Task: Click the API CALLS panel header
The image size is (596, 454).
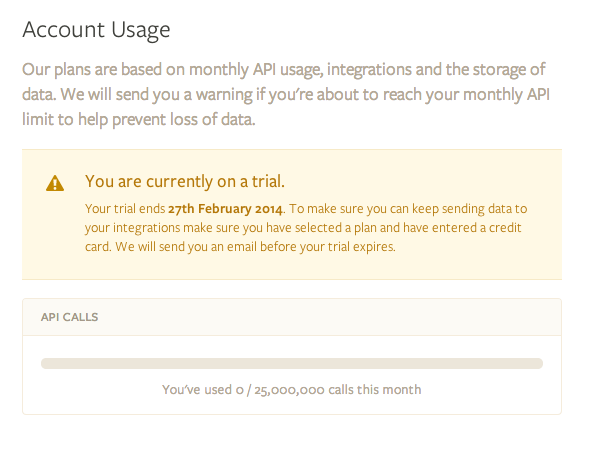Action: pyautogui.click(x=292, y=317)
